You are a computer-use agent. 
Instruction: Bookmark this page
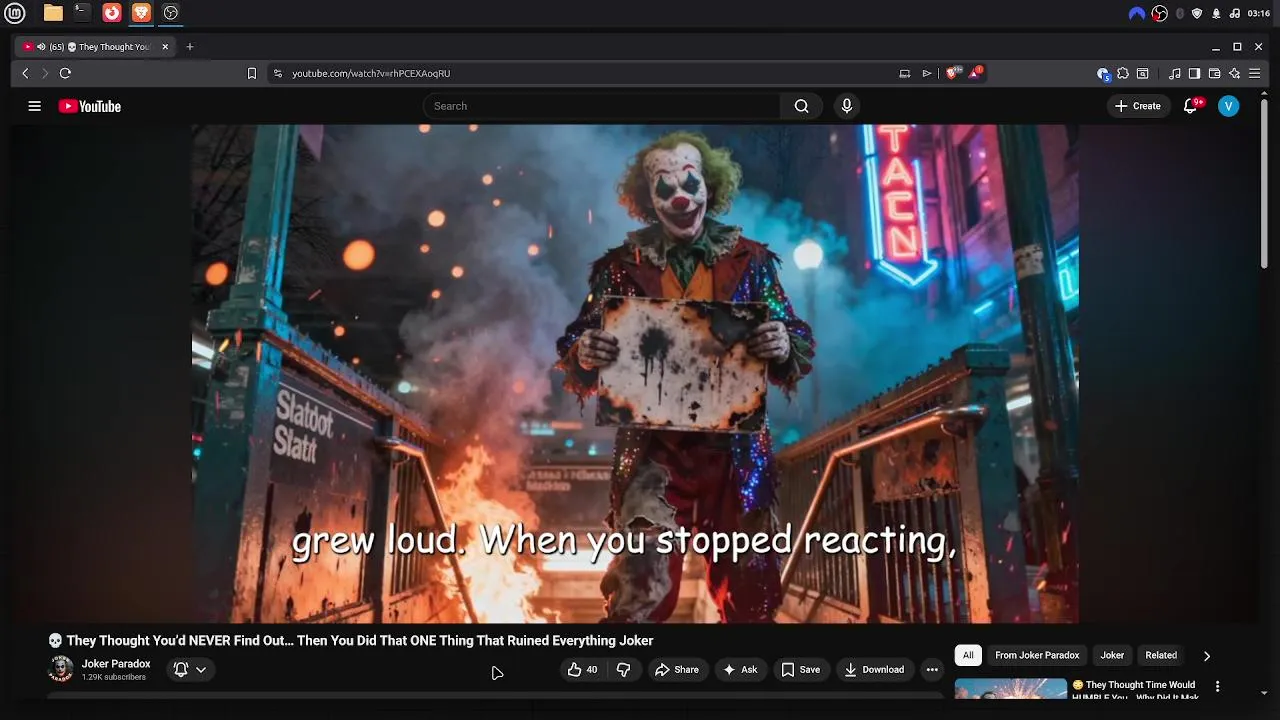click(252, 73)
